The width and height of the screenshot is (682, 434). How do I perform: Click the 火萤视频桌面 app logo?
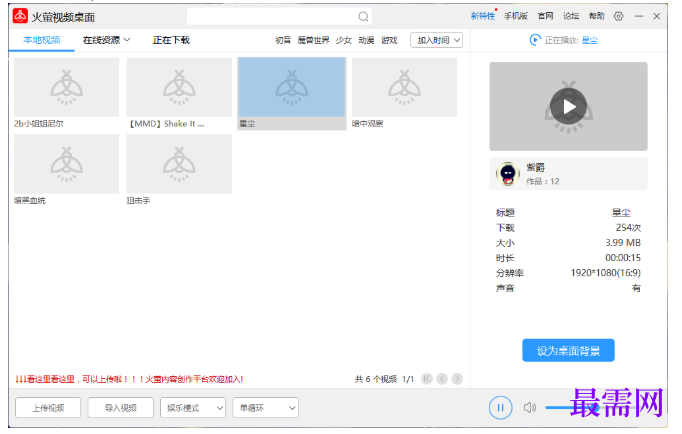[x=20, y=16]
